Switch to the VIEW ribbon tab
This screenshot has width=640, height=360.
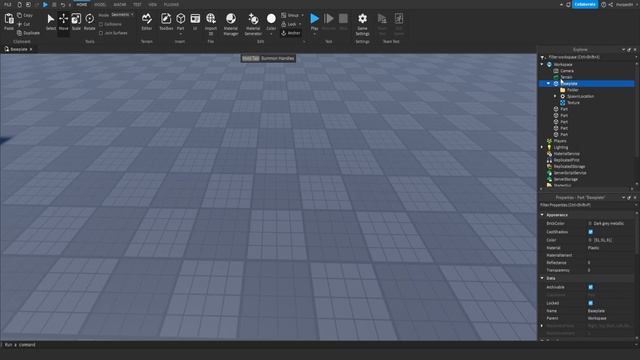pos(152,4)
